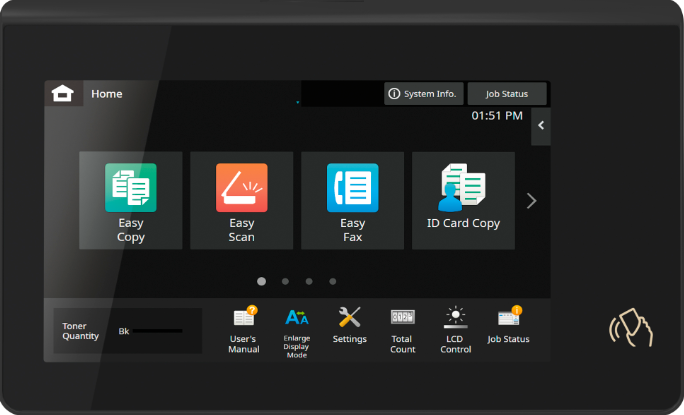
Task: Go to next page of apps
Action: tap(532, 201)
